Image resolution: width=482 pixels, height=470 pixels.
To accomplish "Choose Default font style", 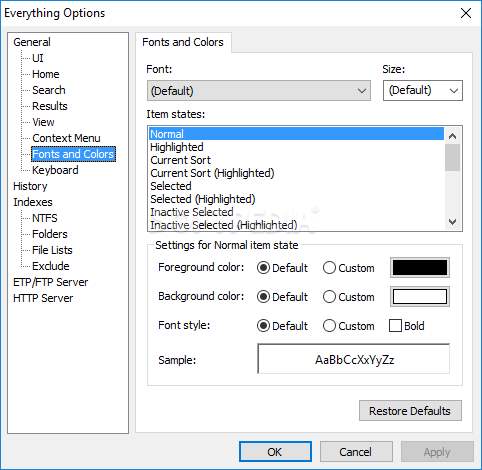I will [x=283, y=326].
